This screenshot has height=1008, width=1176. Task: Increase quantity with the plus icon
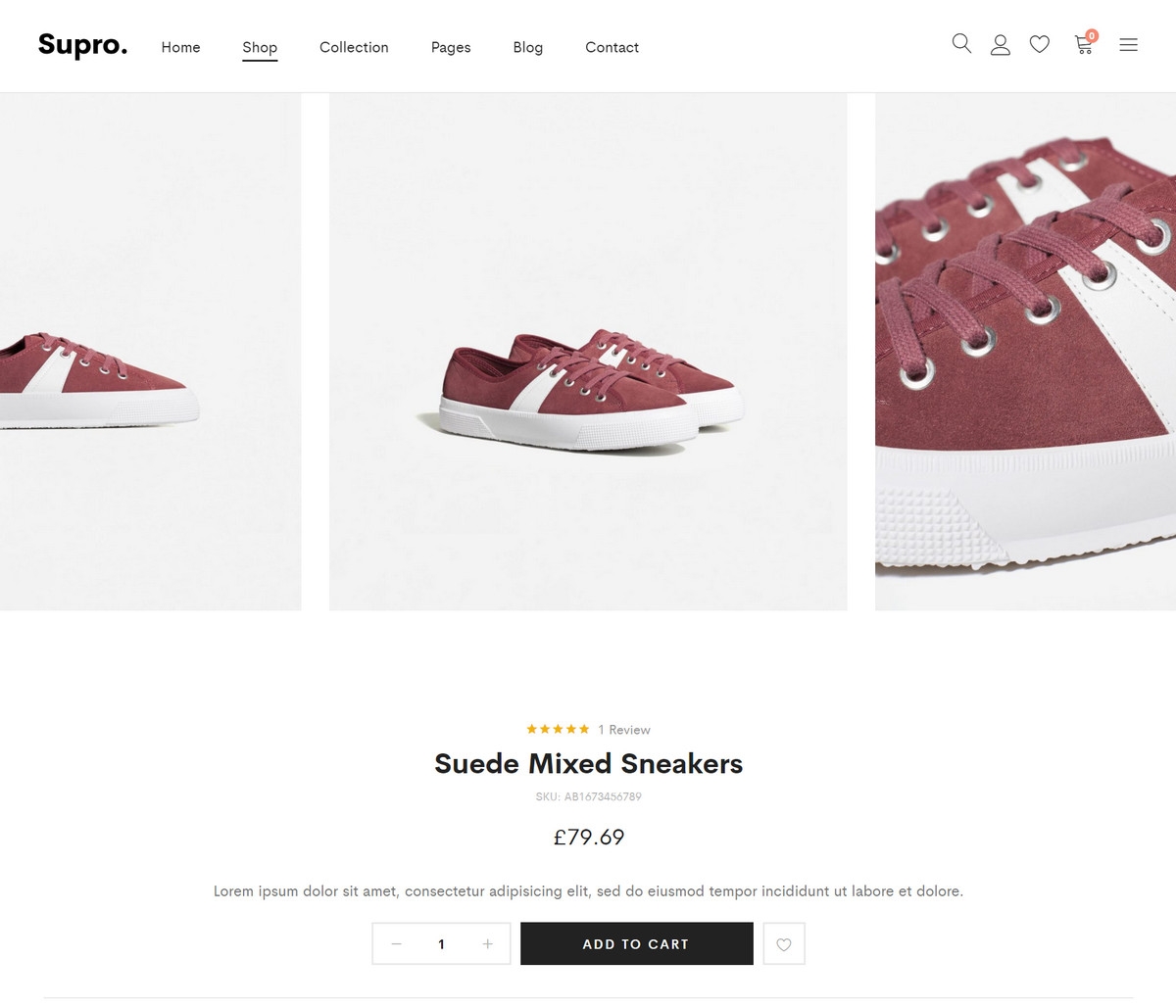[487, 944]
